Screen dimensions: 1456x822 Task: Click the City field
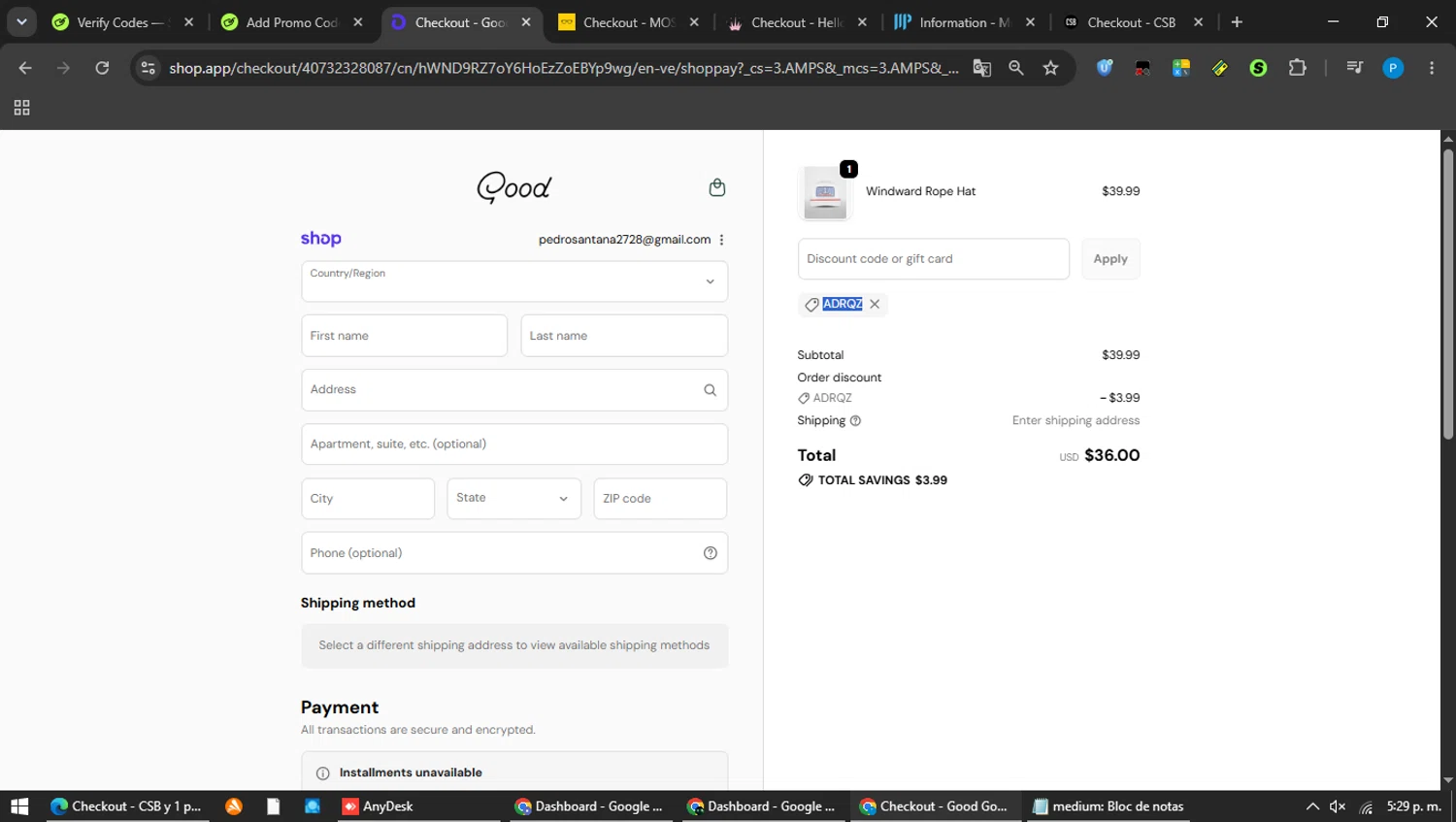(368, 499)
